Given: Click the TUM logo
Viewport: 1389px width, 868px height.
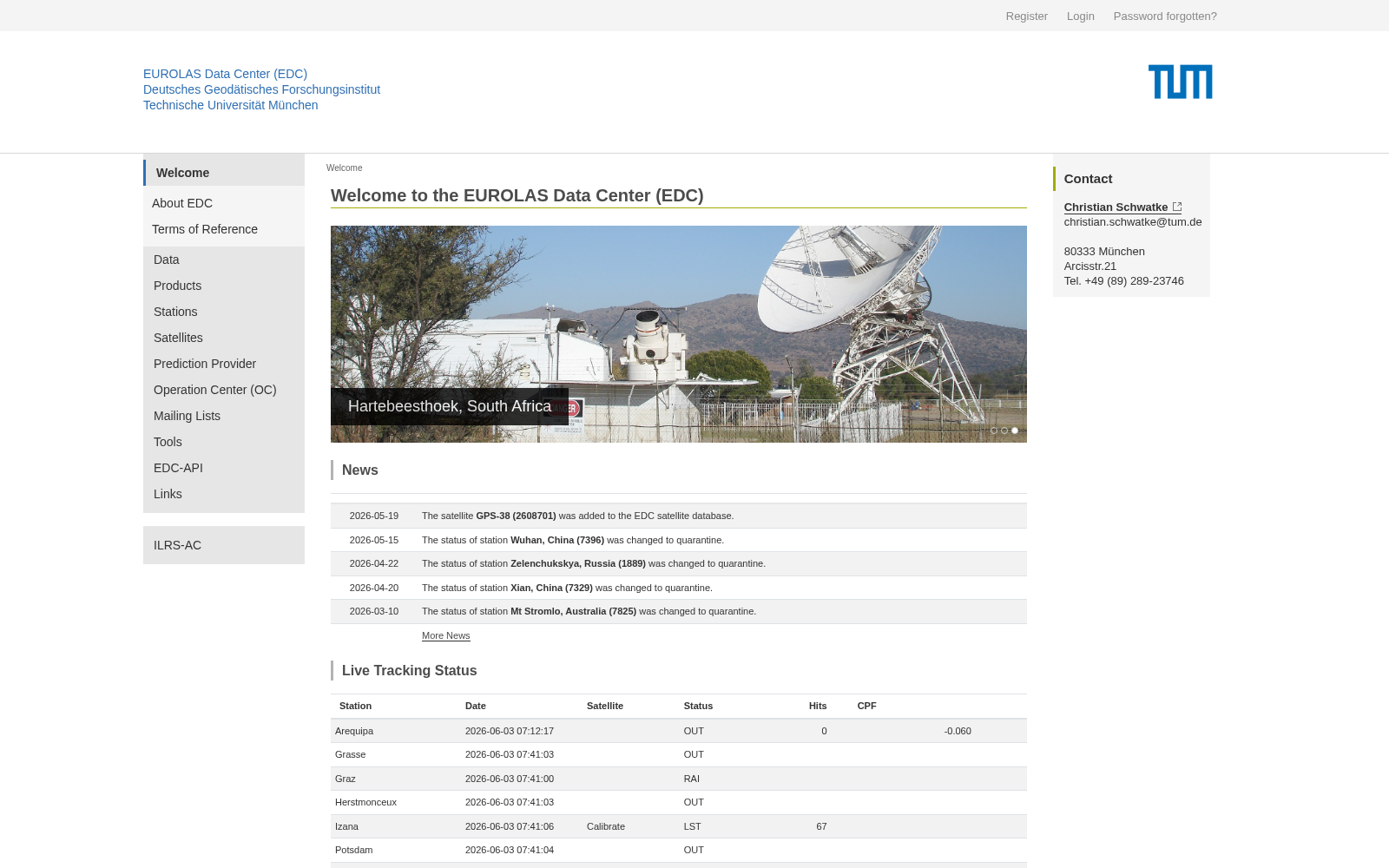Looking at the screenshot, I should [x=1180, y=82].
